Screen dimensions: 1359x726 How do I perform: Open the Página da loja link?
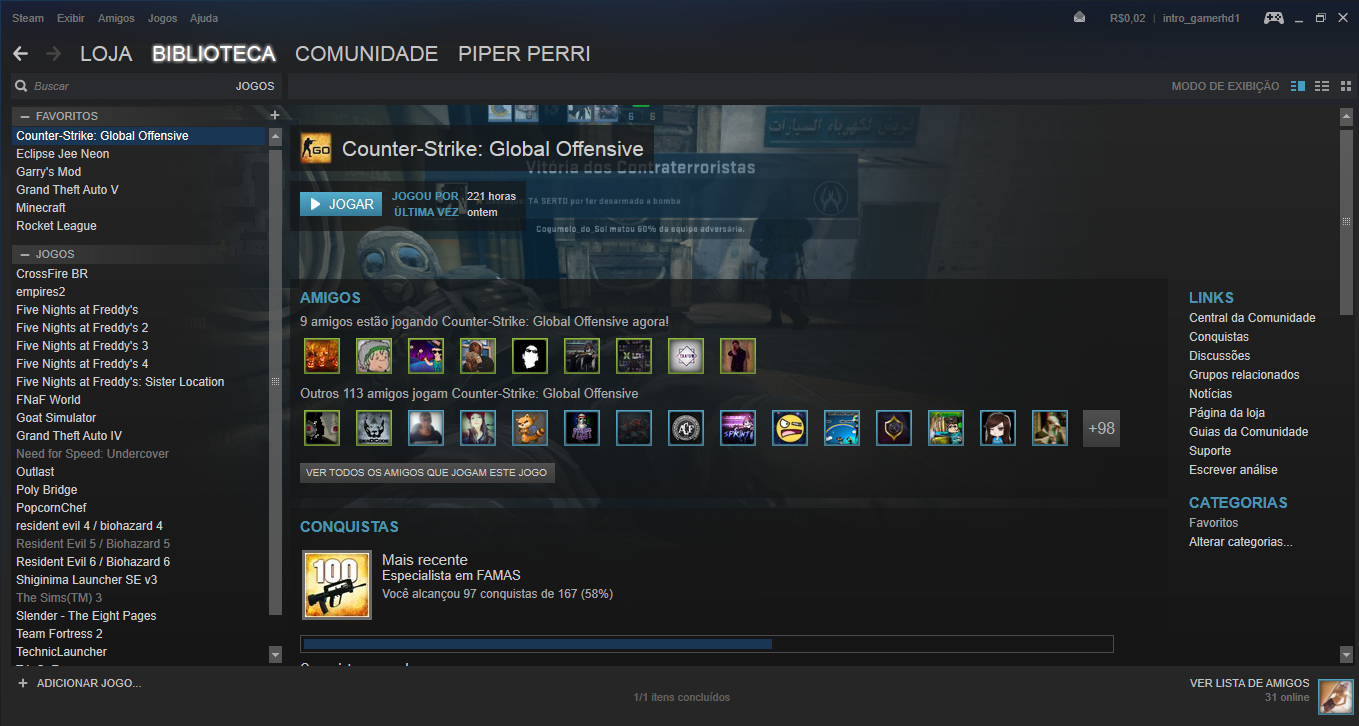[x=1226, y=413]
